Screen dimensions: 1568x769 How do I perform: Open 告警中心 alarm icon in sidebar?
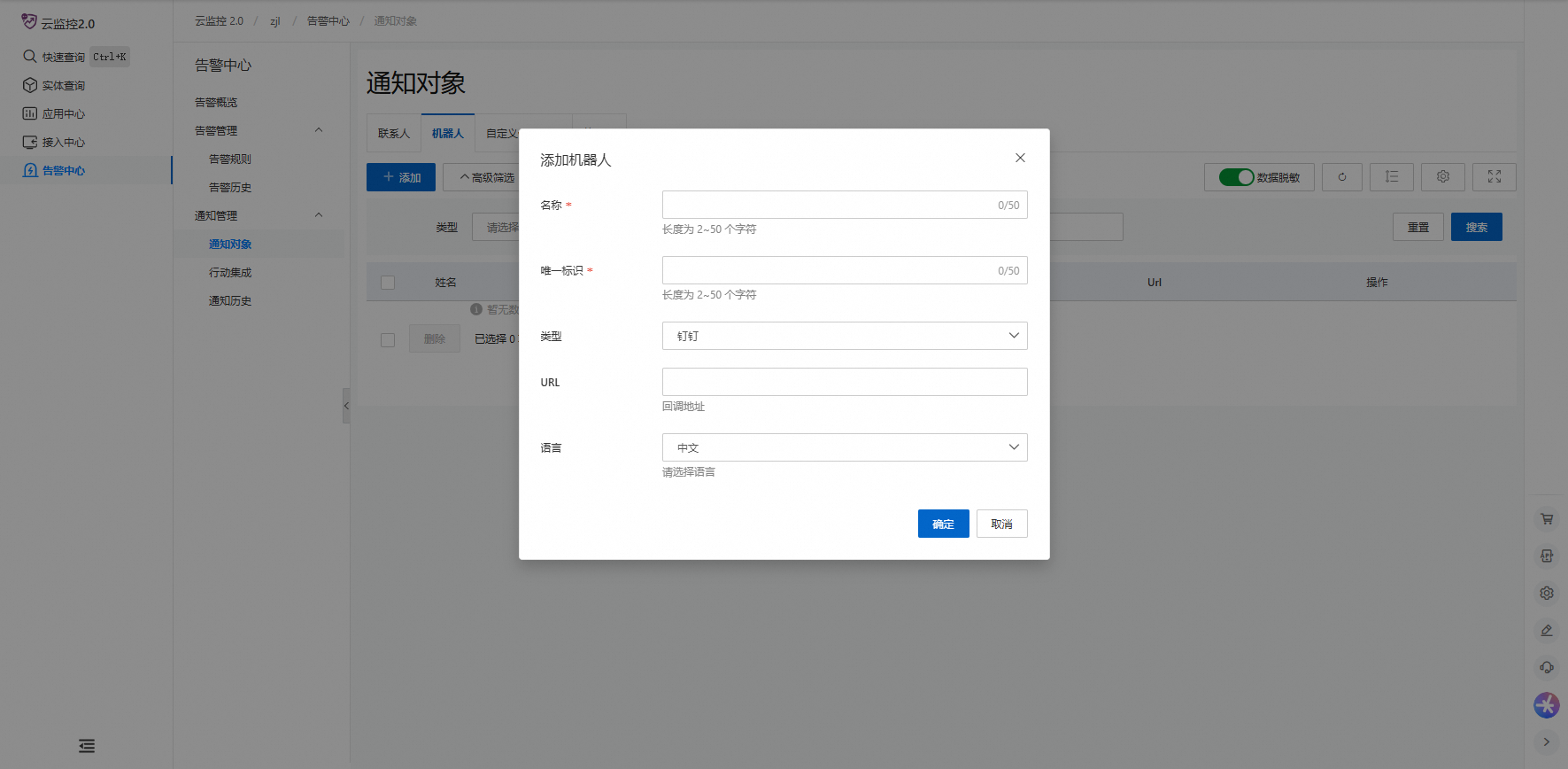point(30,170)
